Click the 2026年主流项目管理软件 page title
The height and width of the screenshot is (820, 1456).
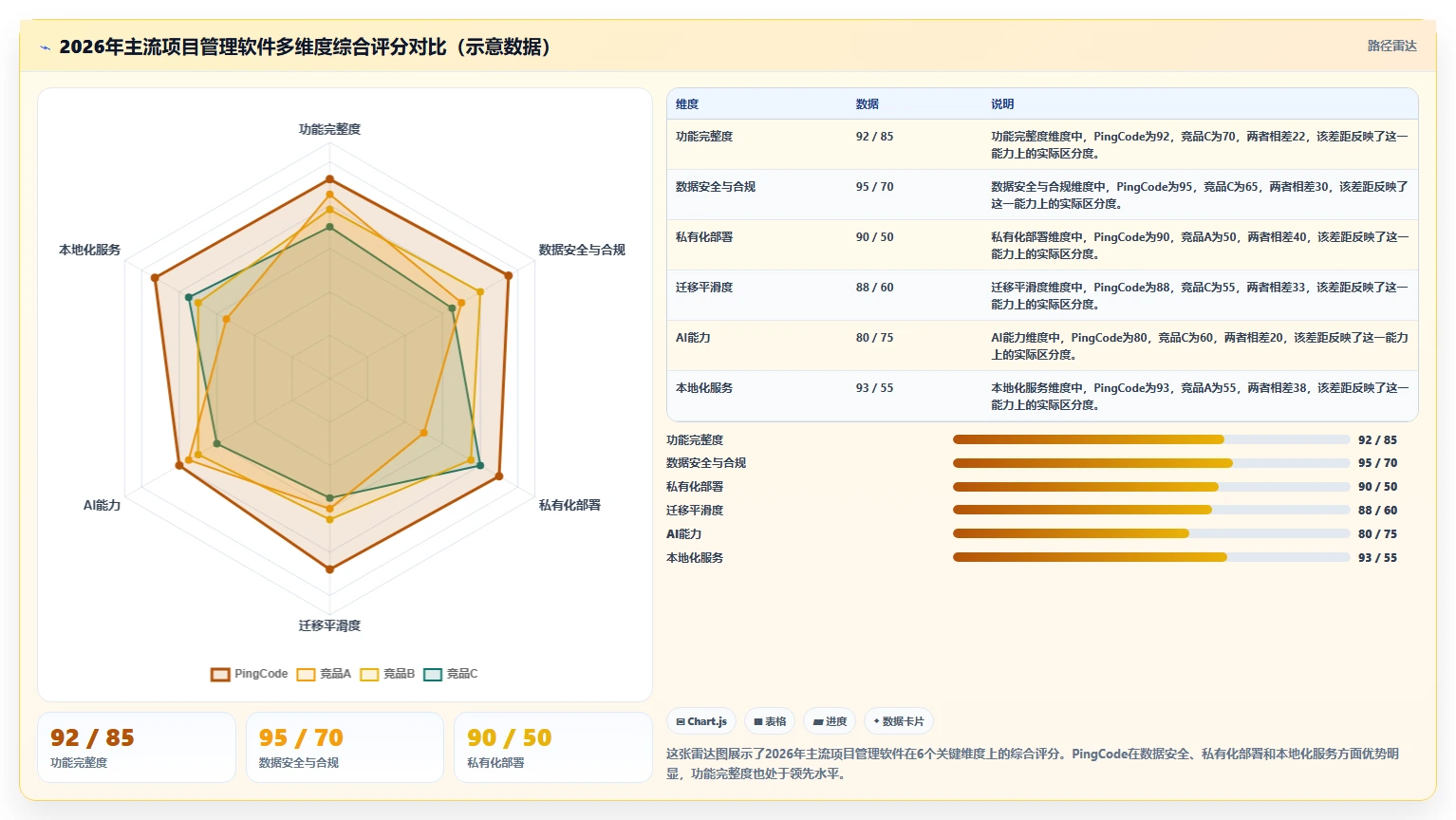coord(308,47)
